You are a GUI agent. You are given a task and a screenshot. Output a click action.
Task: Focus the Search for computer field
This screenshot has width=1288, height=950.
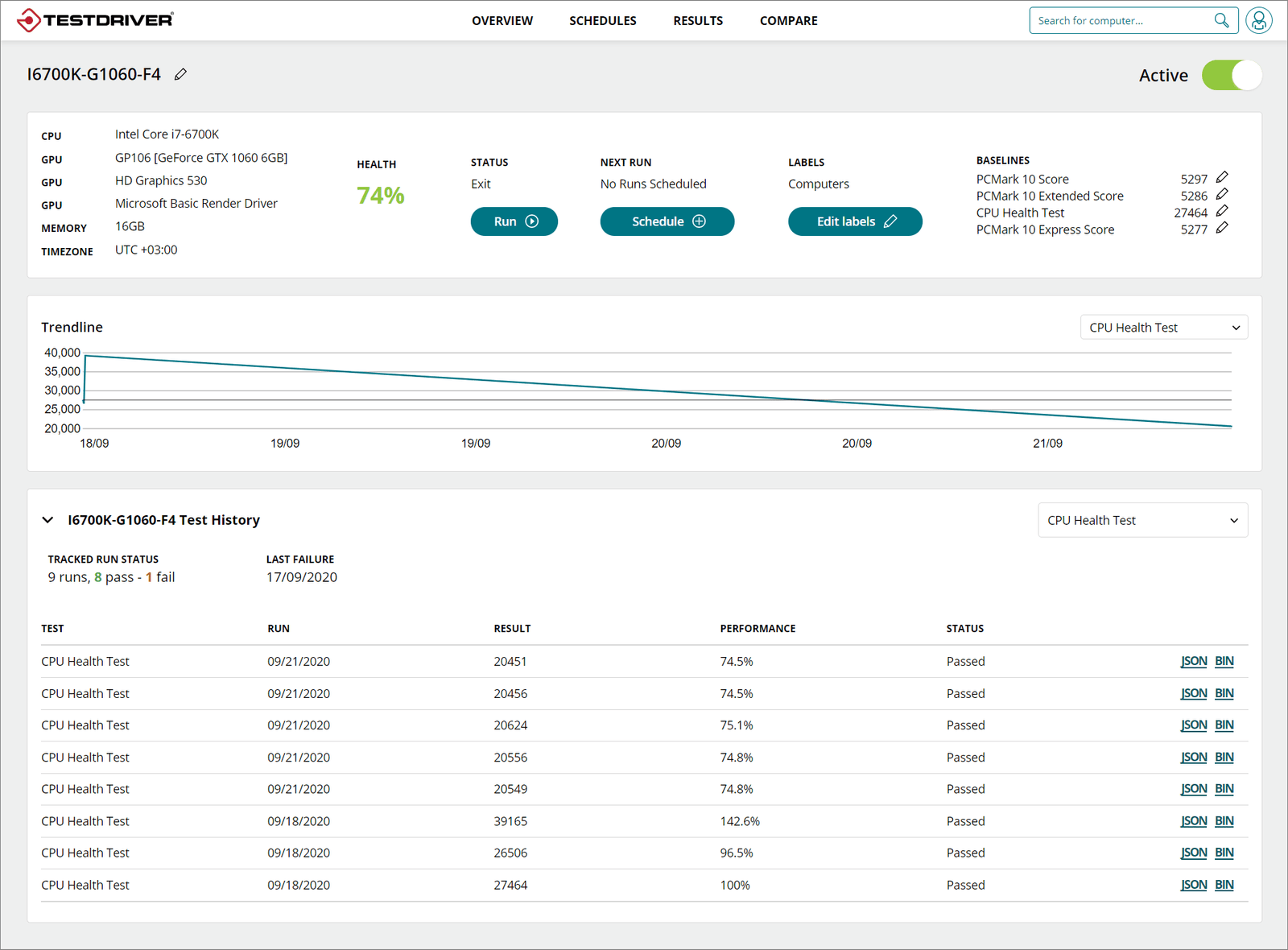coord(1121,20)
